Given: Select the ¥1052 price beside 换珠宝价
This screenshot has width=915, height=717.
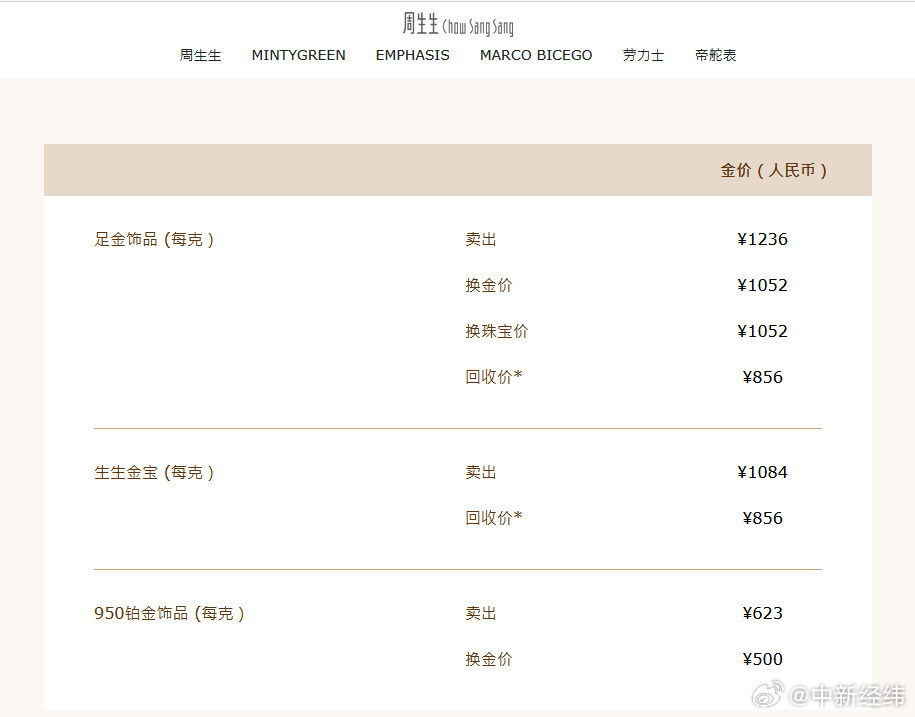Looking at the screenshot, I should pos(762,331).
